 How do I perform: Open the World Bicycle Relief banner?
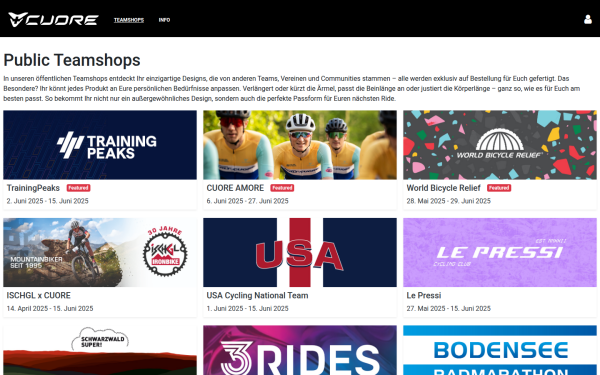point(500,145)
